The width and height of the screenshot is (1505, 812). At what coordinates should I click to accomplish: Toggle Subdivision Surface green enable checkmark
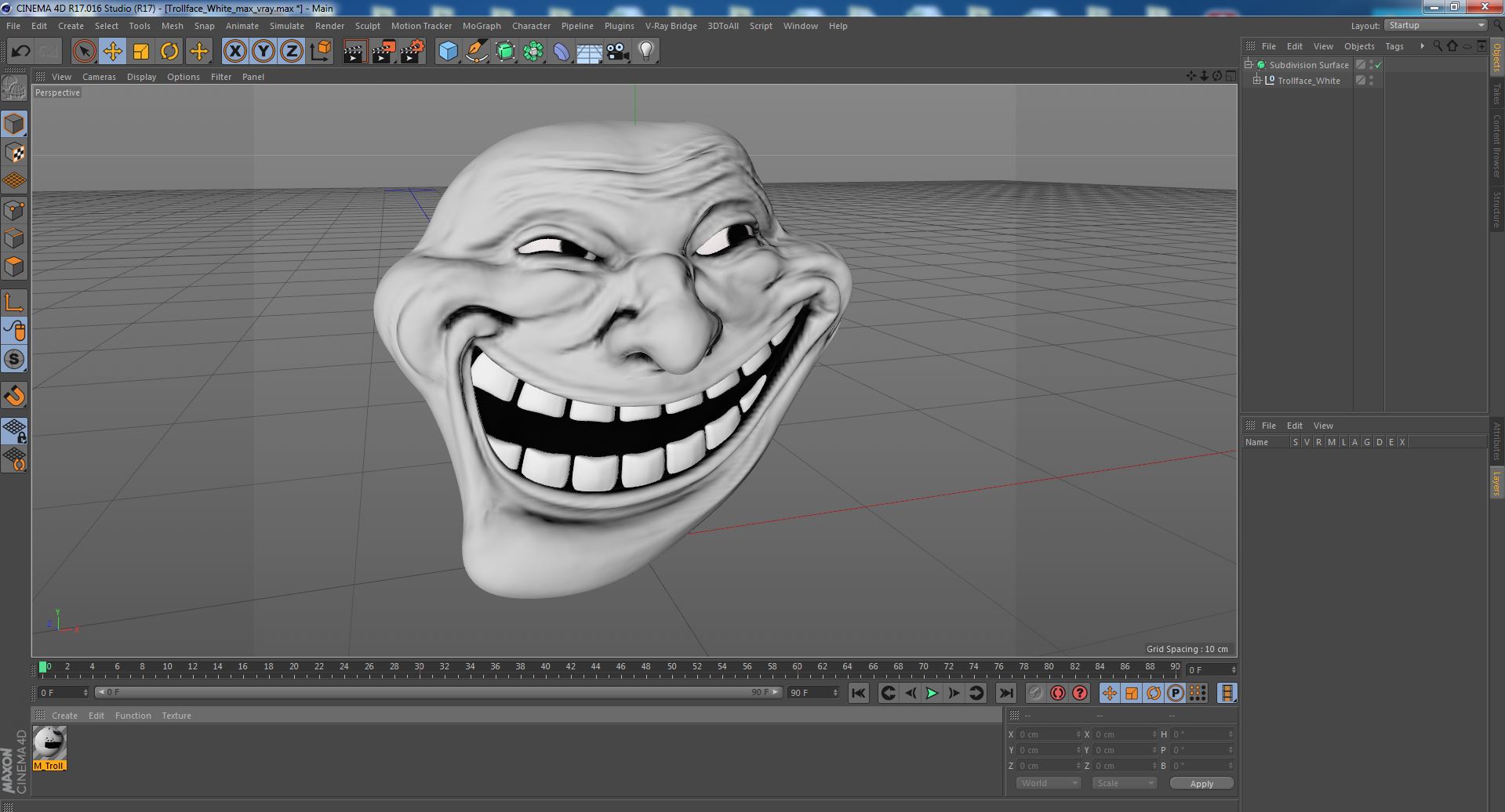point(1378,66)
